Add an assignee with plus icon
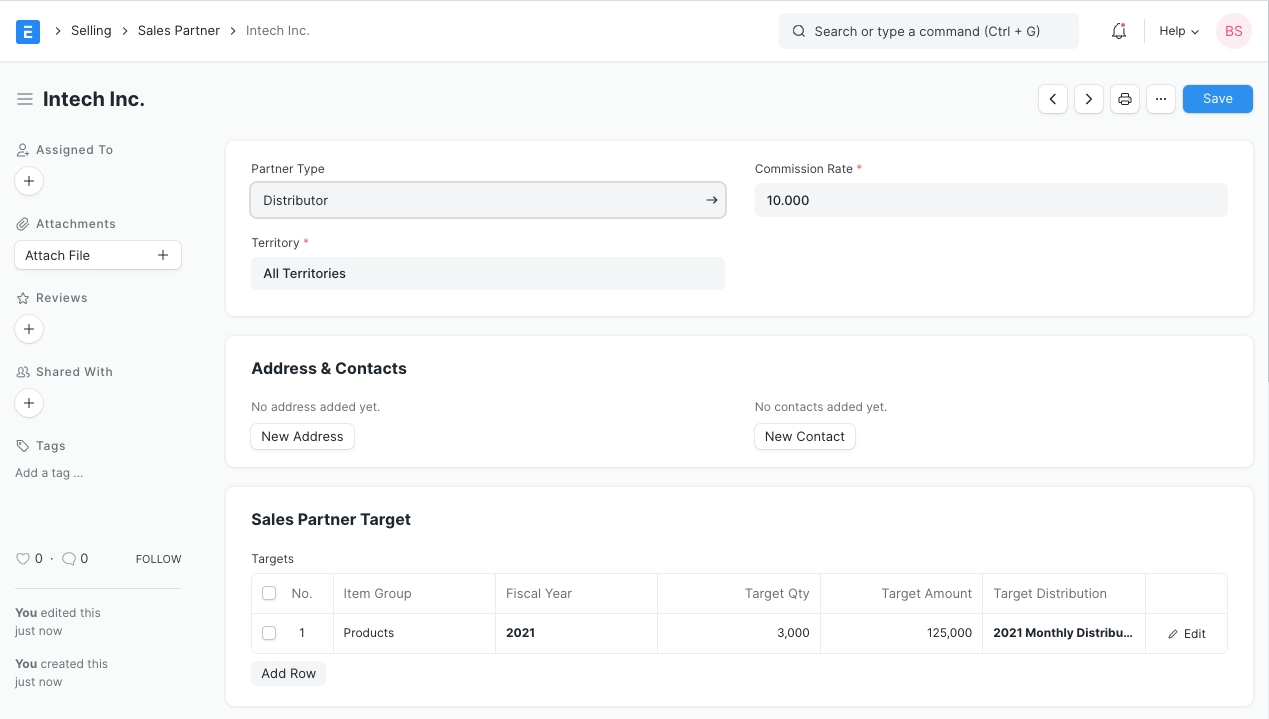The height and width of the screenshot is (719, 1269). coord(29,181)
